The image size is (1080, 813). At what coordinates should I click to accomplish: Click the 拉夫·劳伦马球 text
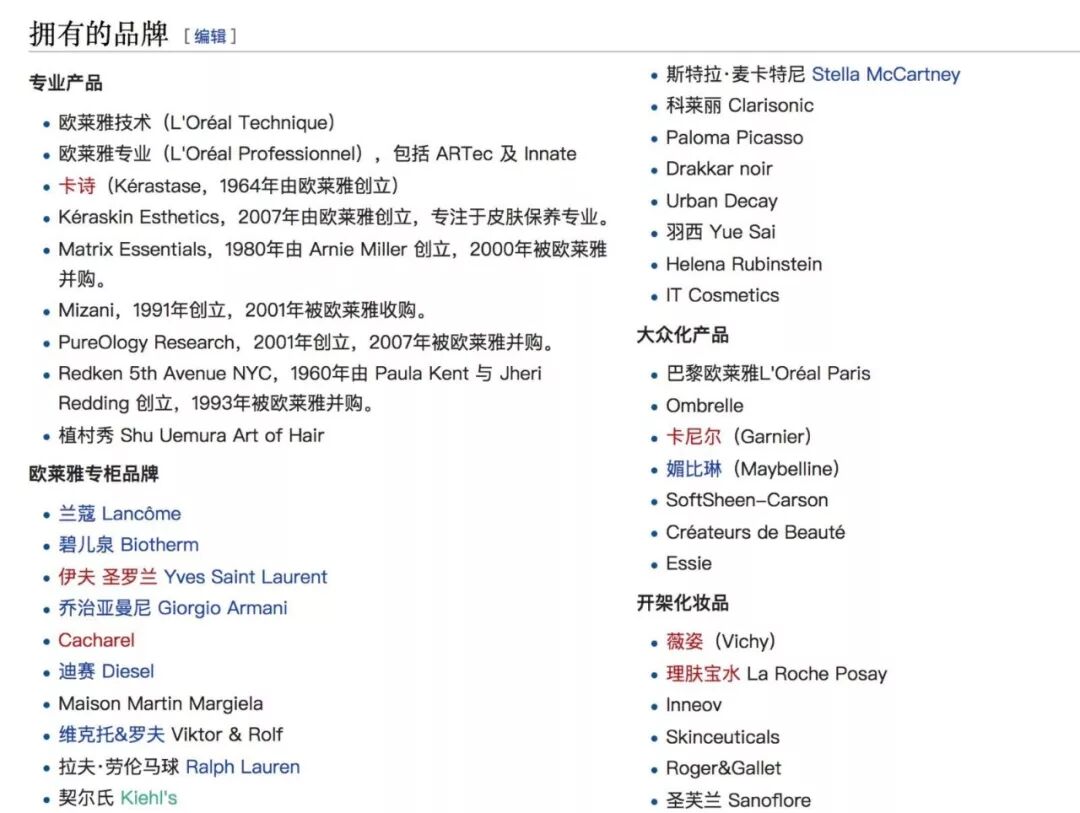(118, 766)
